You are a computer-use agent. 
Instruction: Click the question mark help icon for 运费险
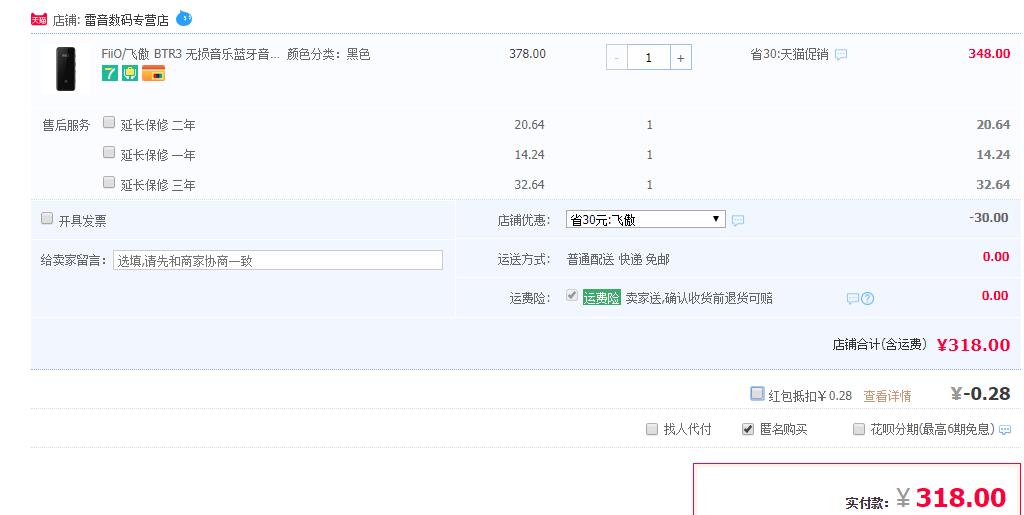click(x=867, y=298)
